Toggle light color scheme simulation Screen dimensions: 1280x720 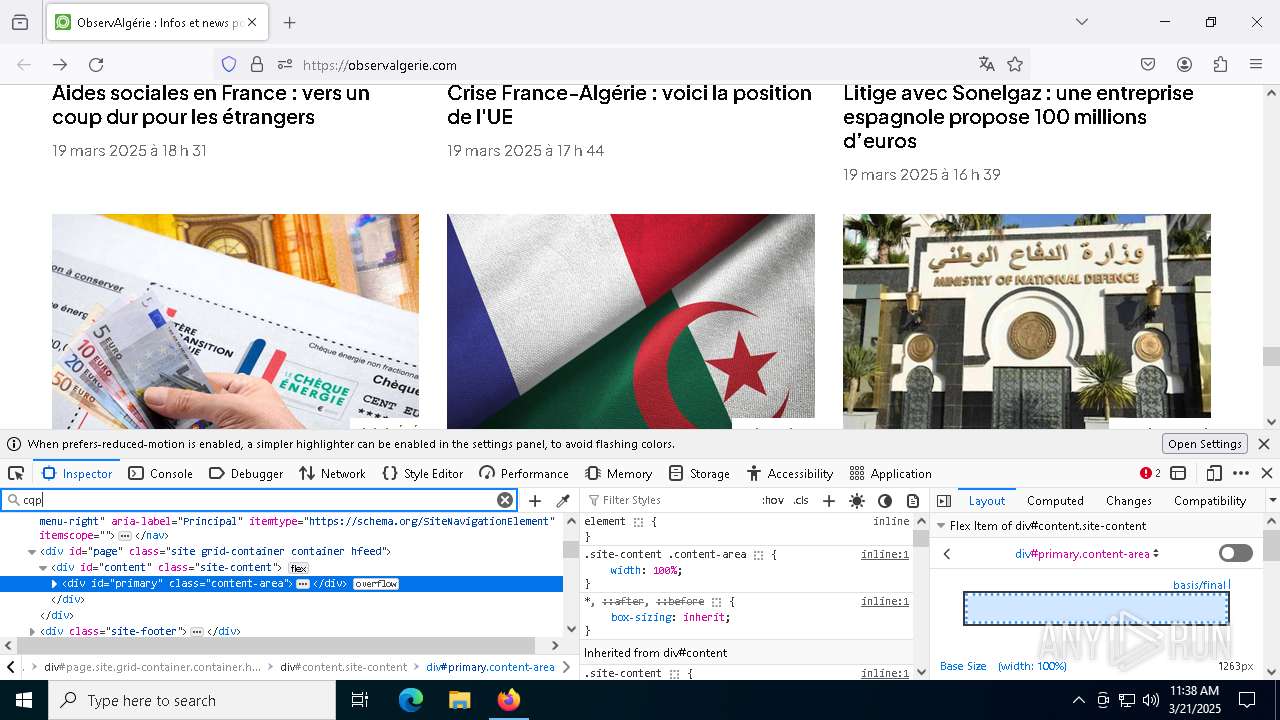(x=857, y=500)
